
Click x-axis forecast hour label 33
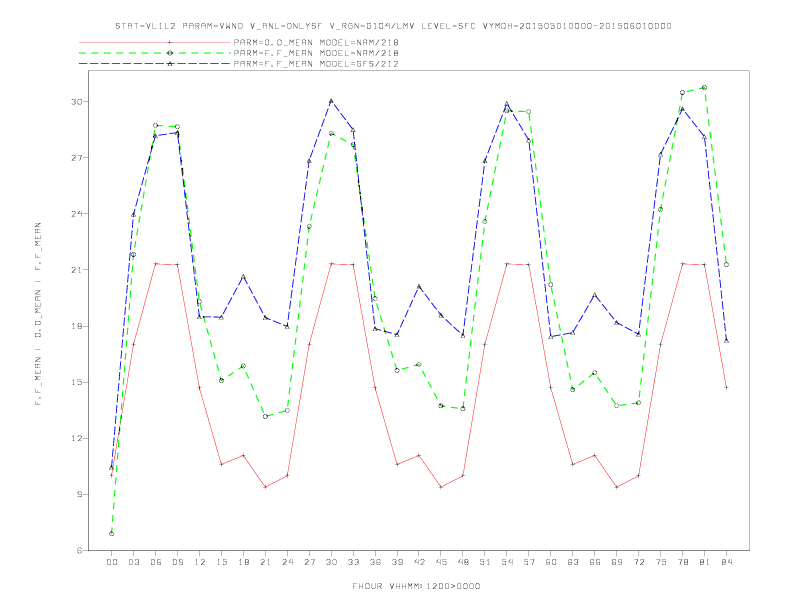(x=353, y=562)
